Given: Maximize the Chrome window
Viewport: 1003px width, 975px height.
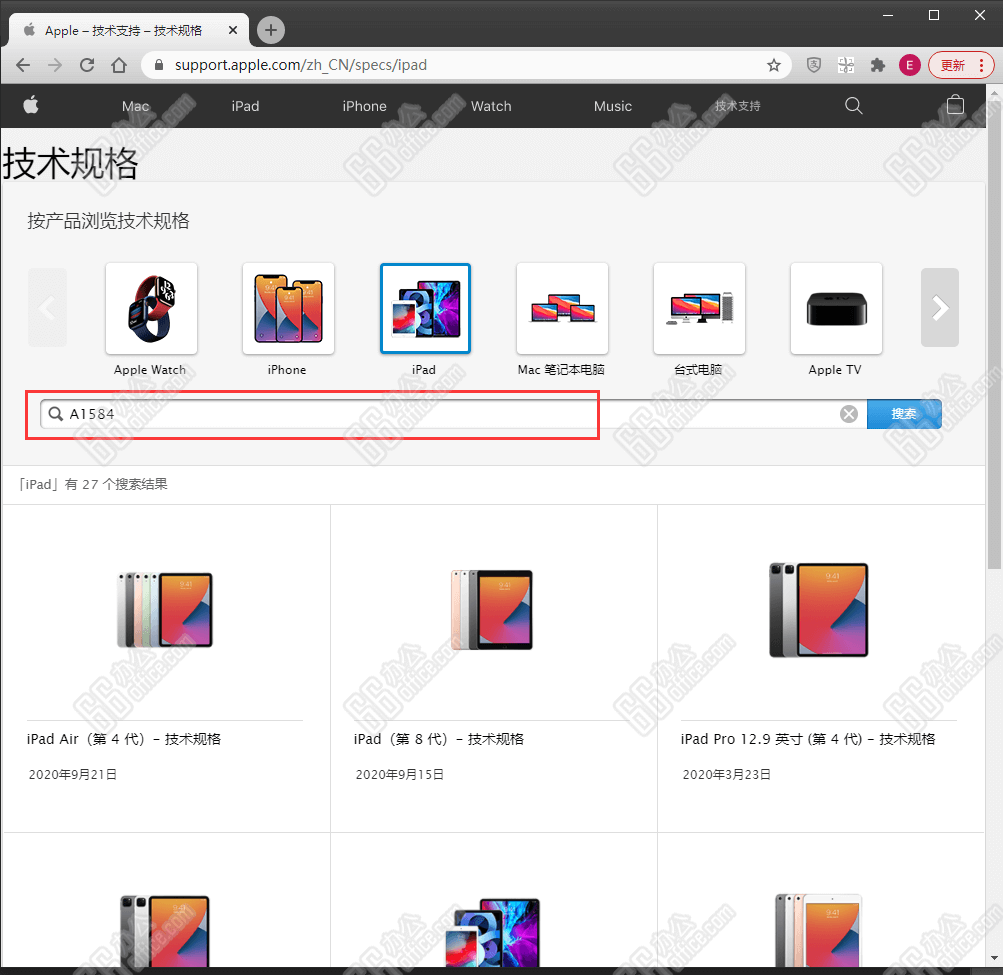Looking at the screenshot, I should click(x=934, y=15).
